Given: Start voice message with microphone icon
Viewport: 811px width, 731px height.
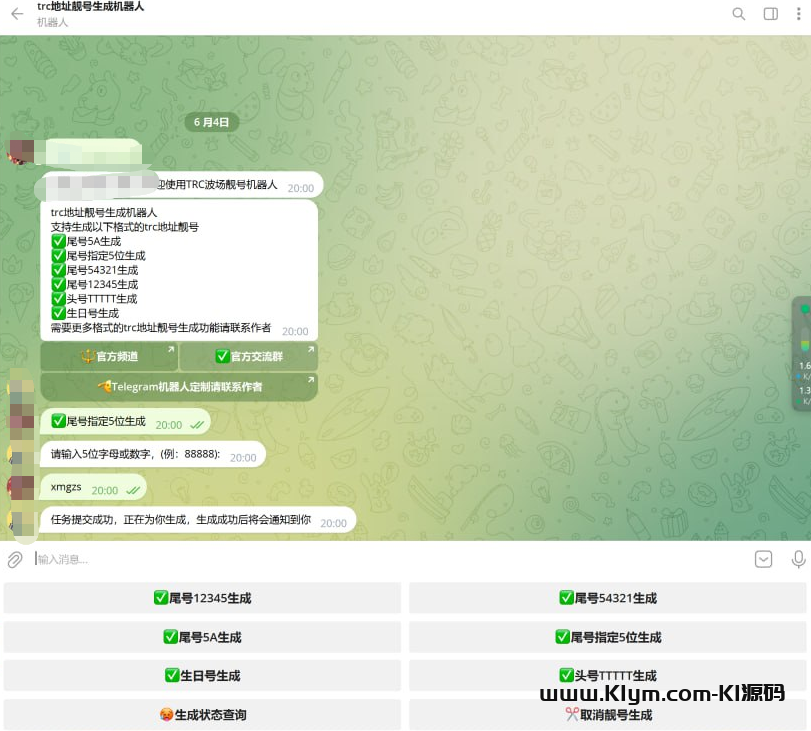Looking at the screenshot, I should click(798, 559).
